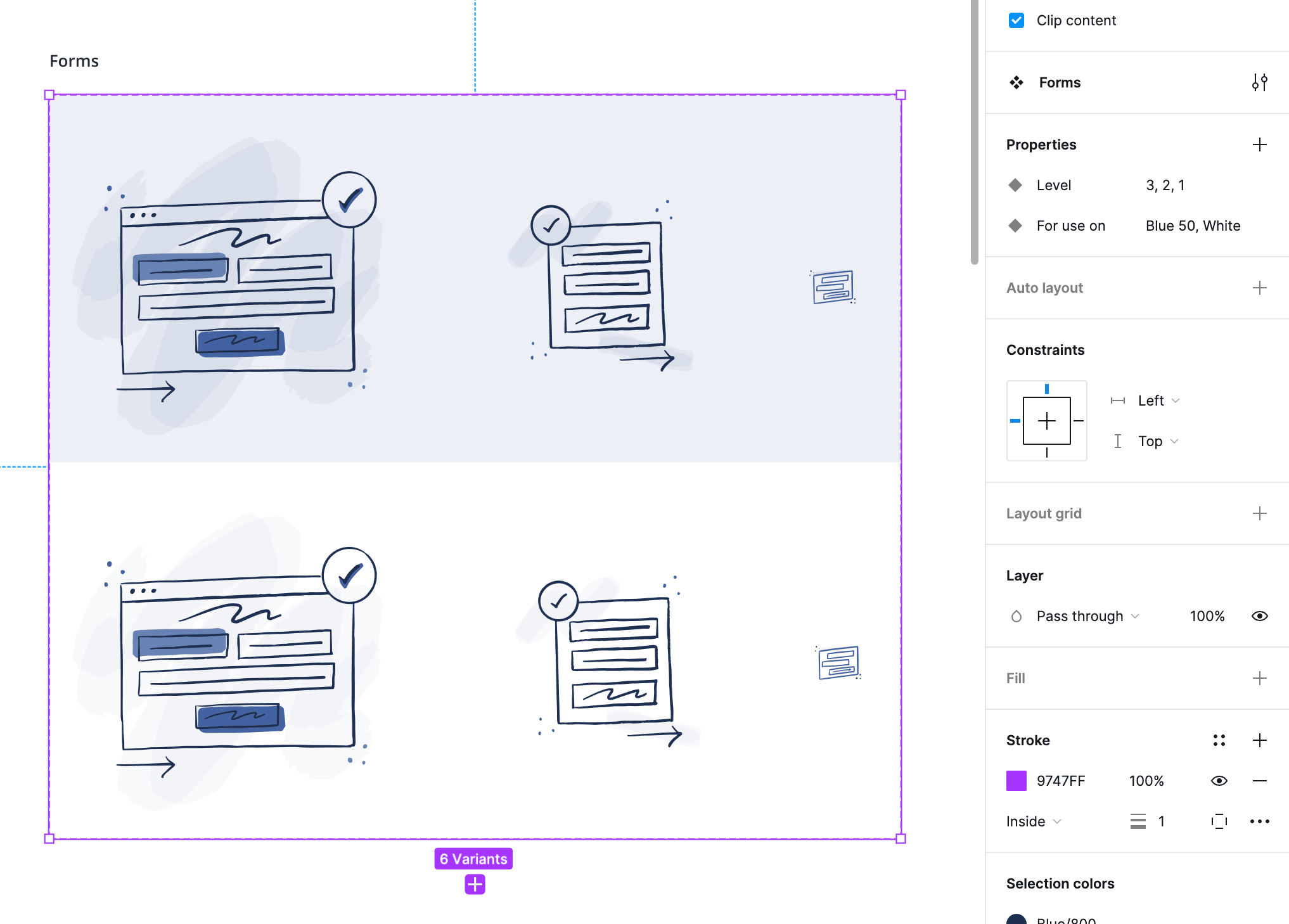Screen dimensions: 1289x924
Task: Toggle layer visibility eye icon
Action: point(1259,616)
